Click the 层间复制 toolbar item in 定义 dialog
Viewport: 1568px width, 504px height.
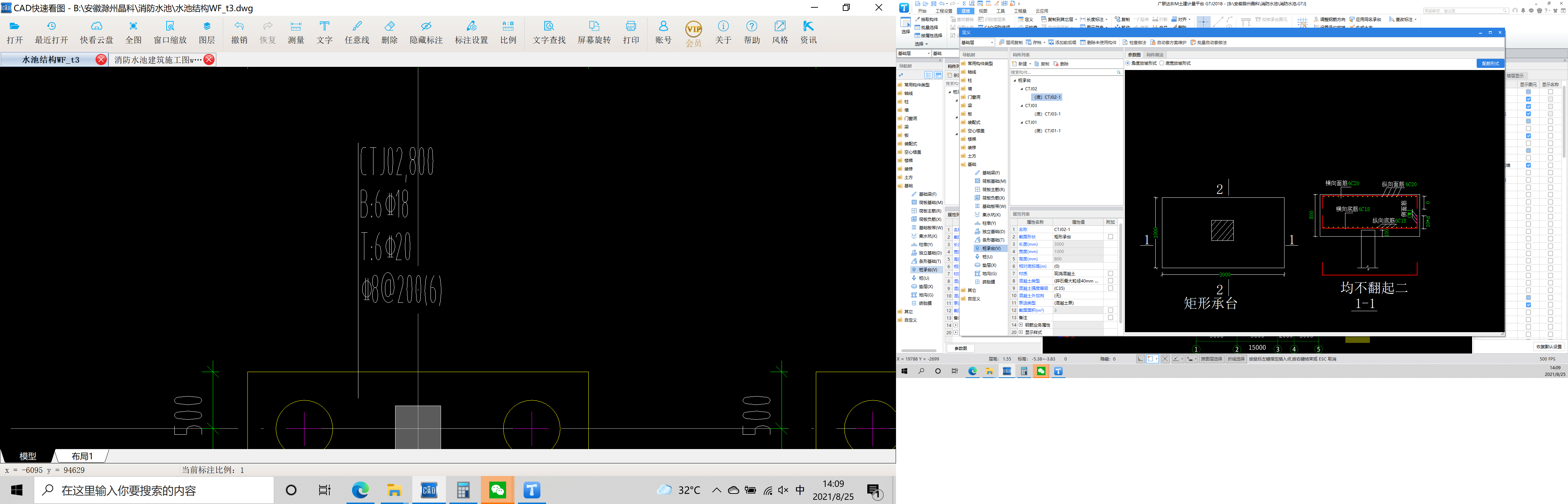(x=1011, y=43)
